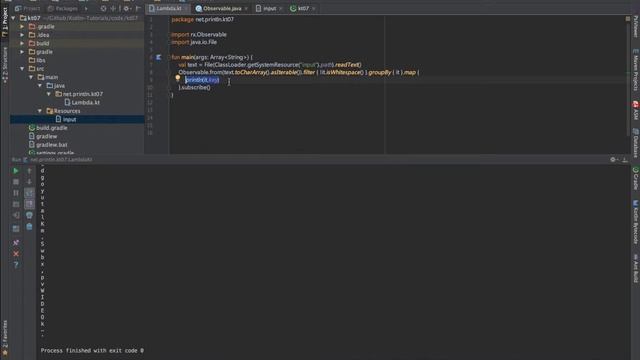This screenshot has width=640, height=360.
Task: Click the lightbulb intention icon in editor
Action: (178, 78)
